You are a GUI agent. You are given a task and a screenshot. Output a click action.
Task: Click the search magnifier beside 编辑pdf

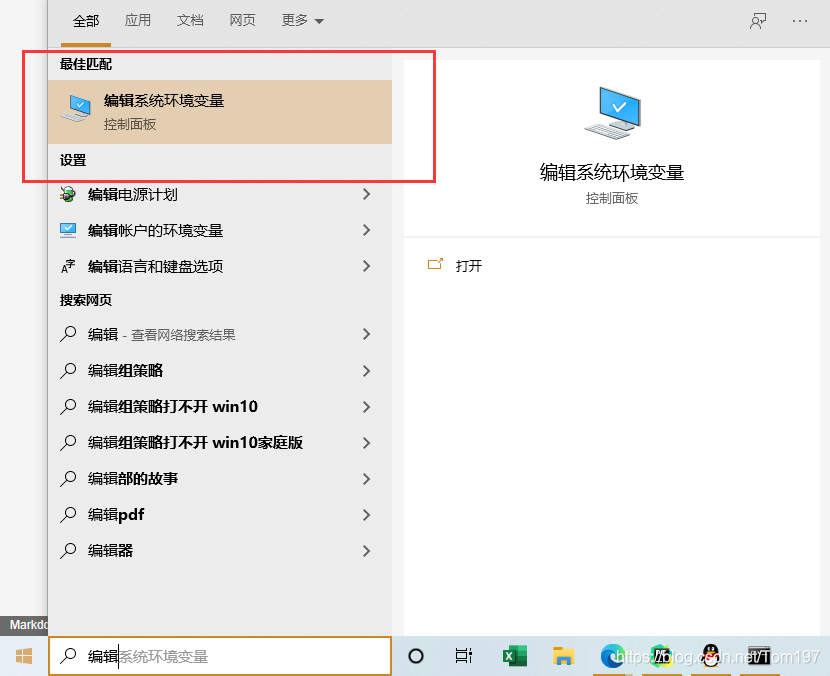(x=68, y=515)
